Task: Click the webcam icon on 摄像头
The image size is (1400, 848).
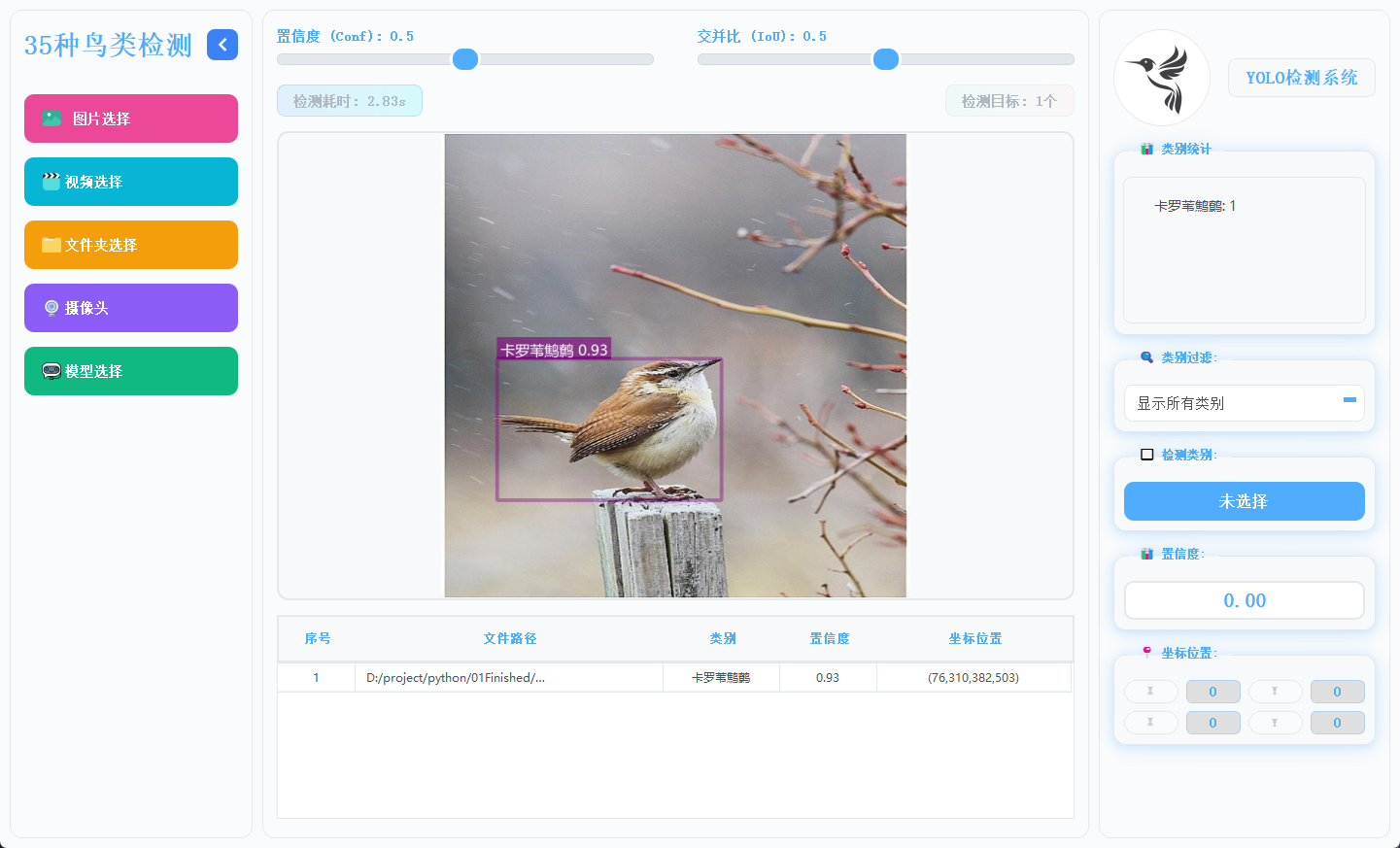Action: click(x=51, y=308)
